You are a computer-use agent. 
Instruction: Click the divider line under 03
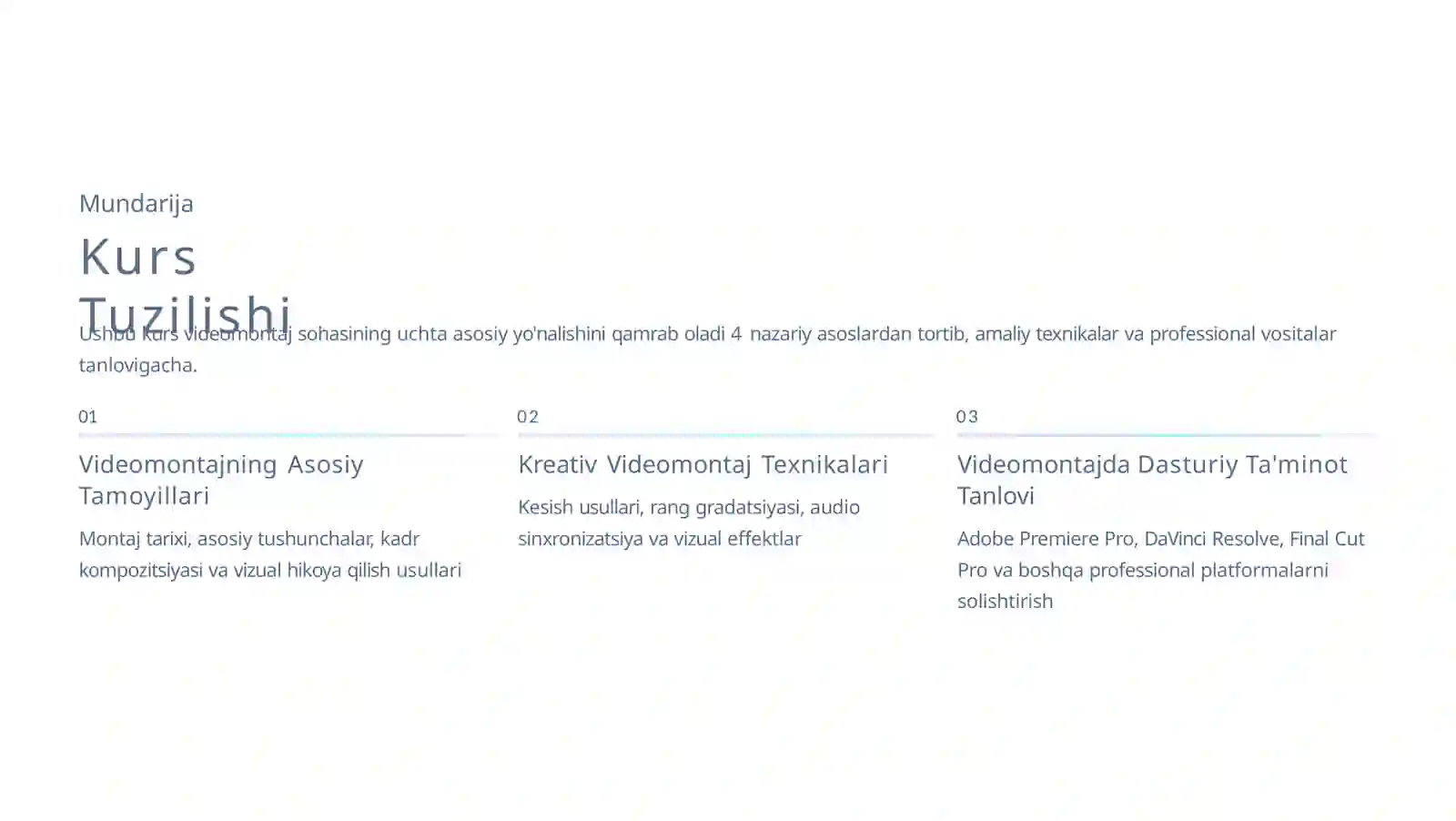click(x=1167, y=435)
